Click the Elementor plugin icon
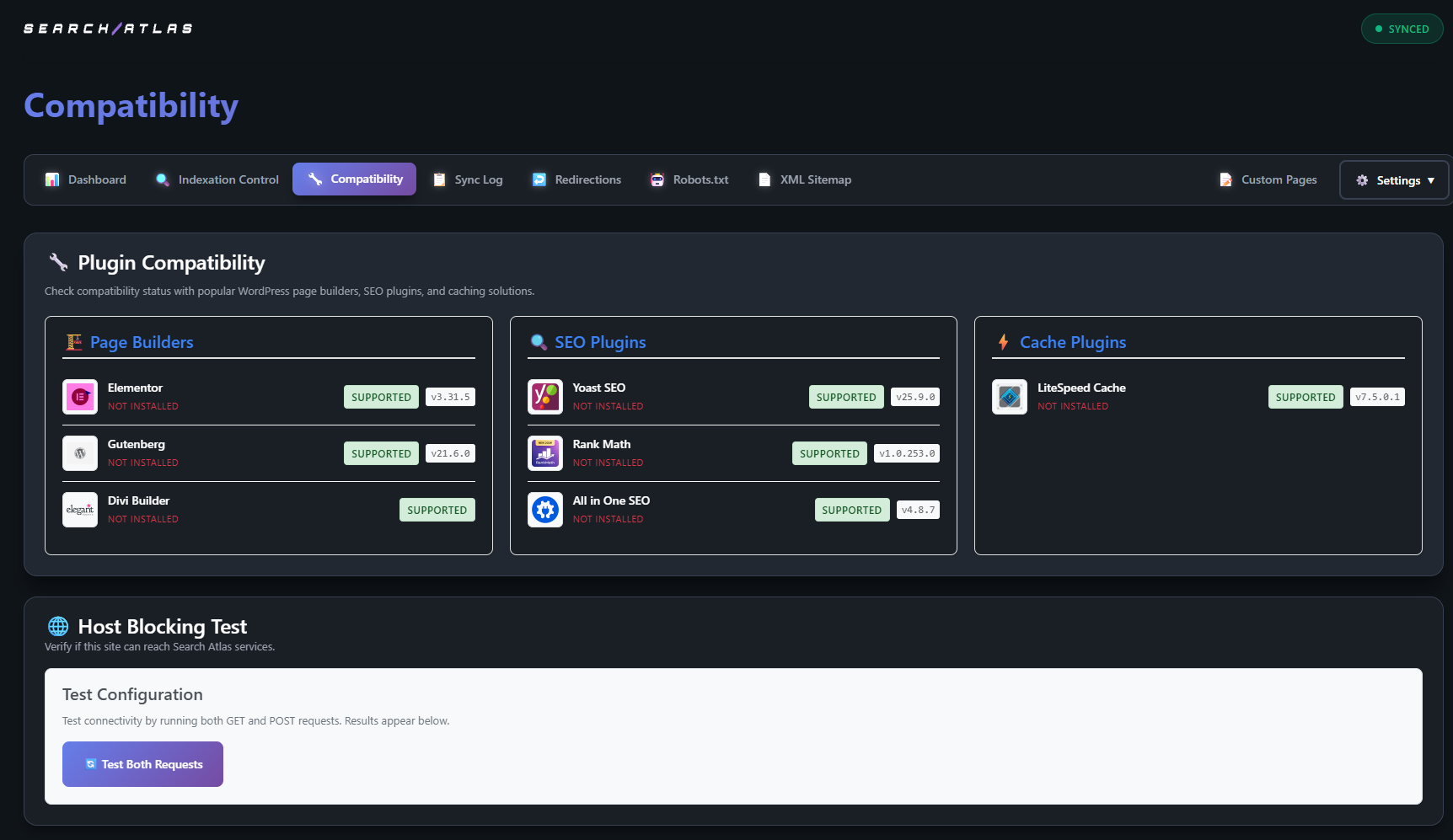This screenshot has height=840, width=1453. point(80,397)
